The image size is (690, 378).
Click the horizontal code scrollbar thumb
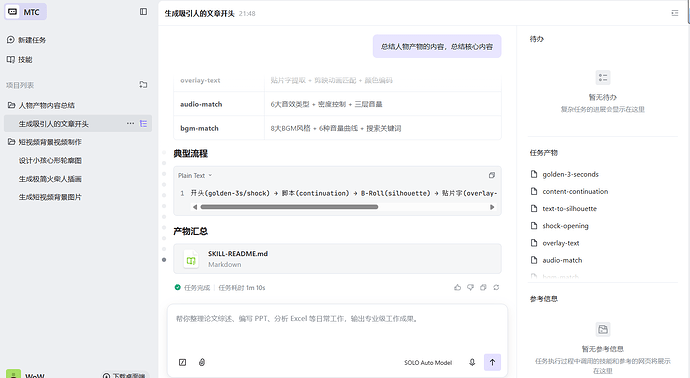click(289, 207)
